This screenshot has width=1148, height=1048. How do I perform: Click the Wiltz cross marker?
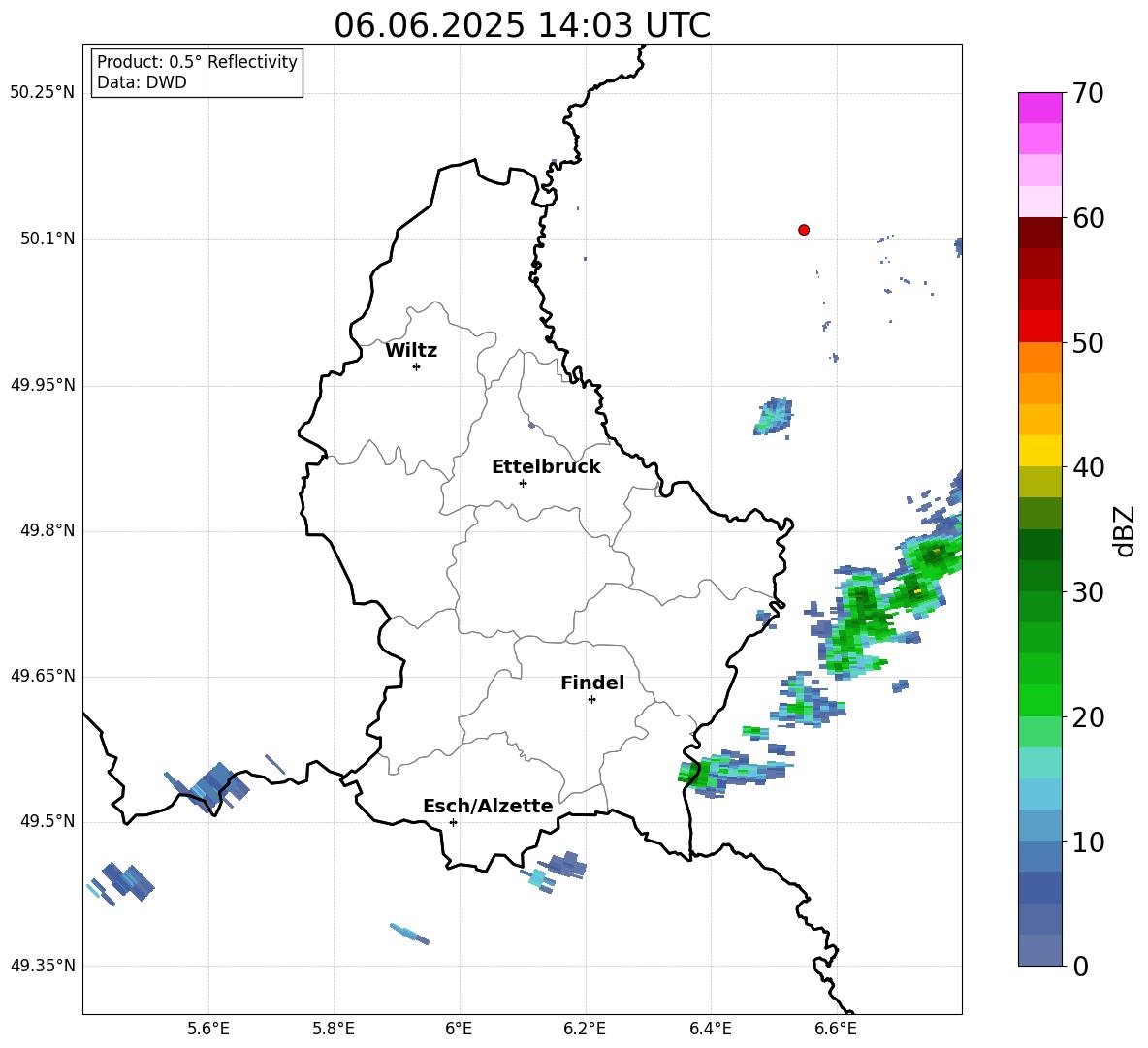pos(417,366)
